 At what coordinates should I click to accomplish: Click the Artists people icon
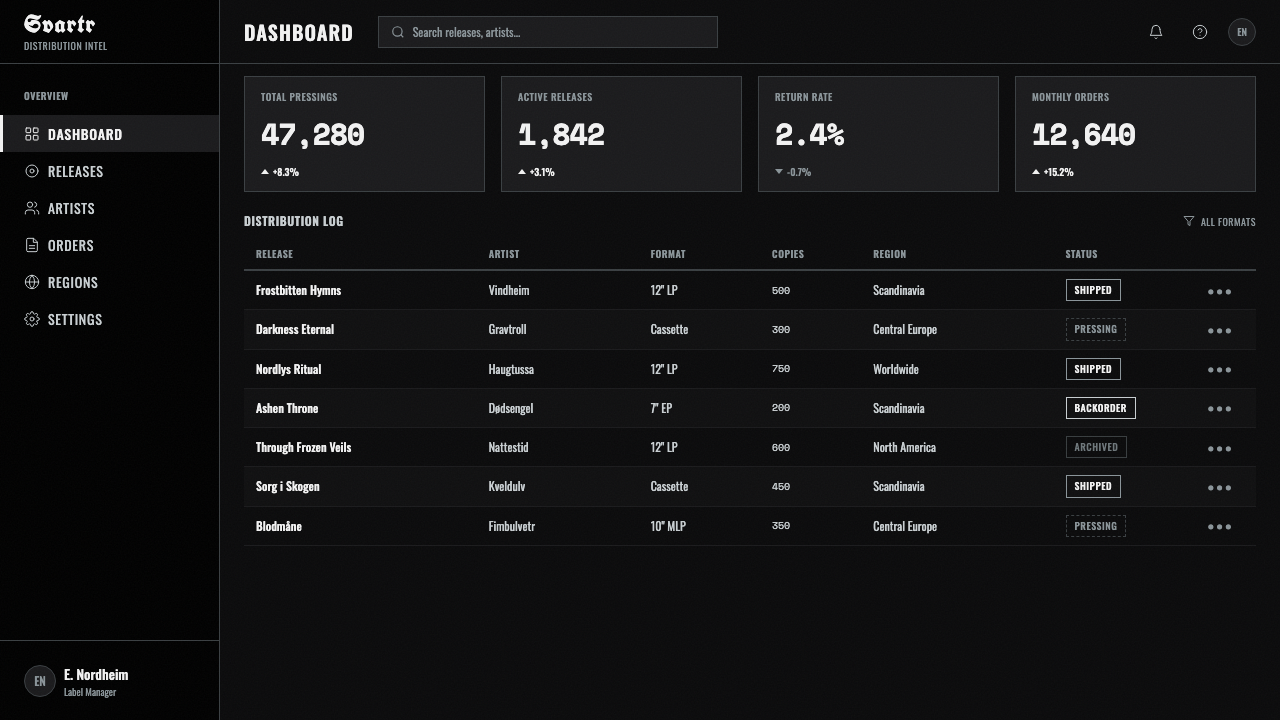pyautogui.click(x=32, y=208)
